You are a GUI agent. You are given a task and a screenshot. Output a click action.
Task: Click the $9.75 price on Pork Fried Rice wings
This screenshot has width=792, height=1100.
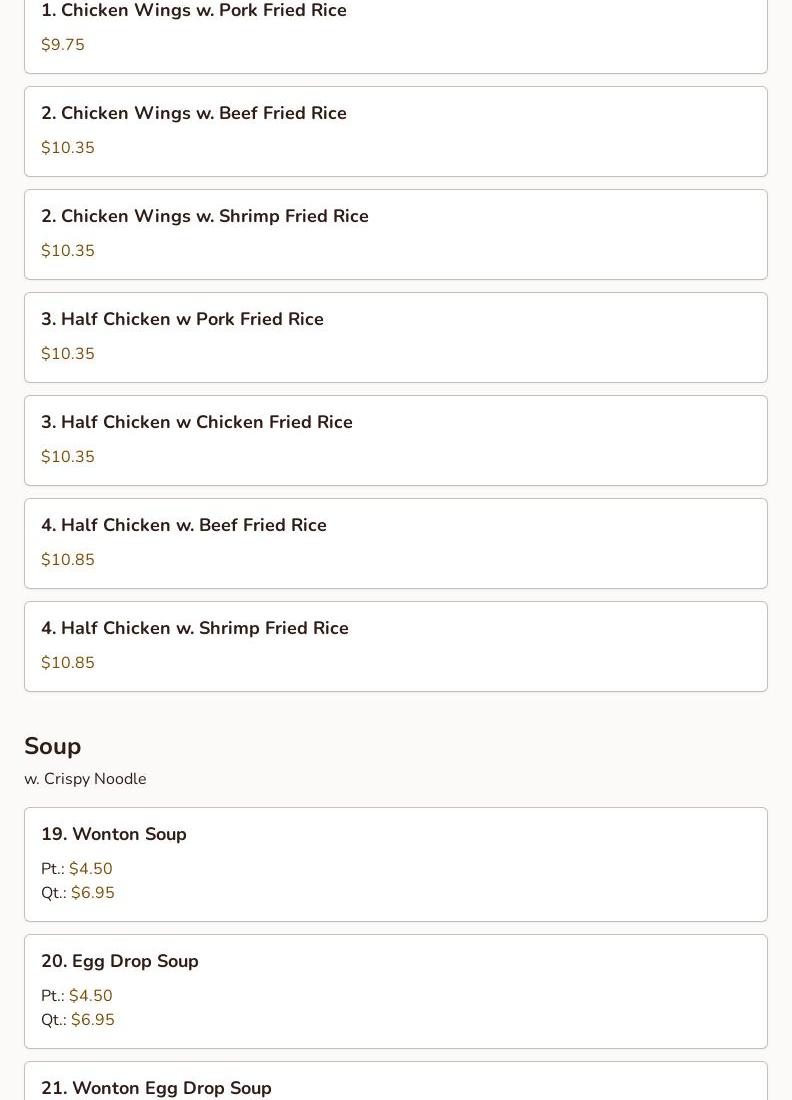click(62, 44)
